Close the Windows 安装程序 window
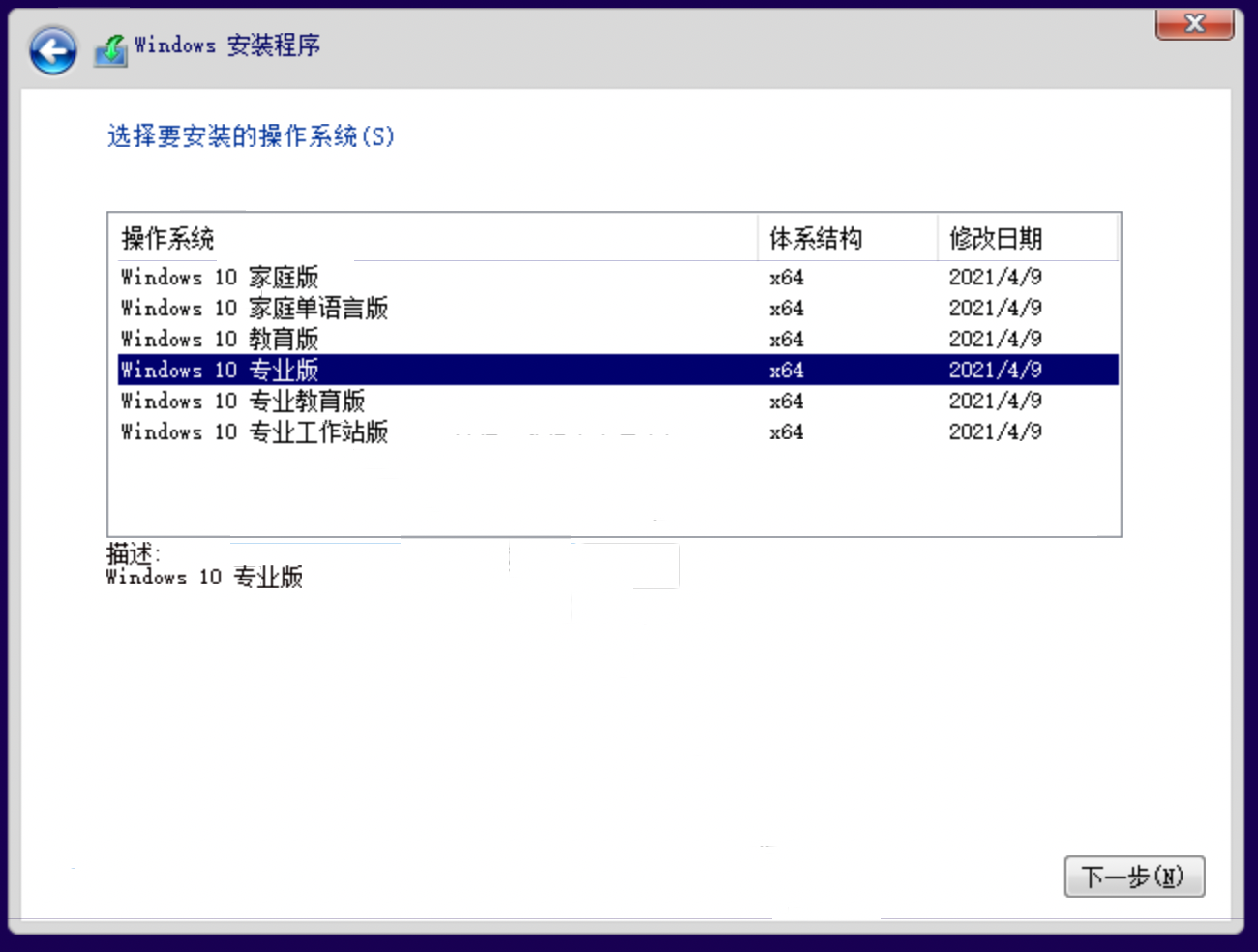 [x=1194, y=24]
